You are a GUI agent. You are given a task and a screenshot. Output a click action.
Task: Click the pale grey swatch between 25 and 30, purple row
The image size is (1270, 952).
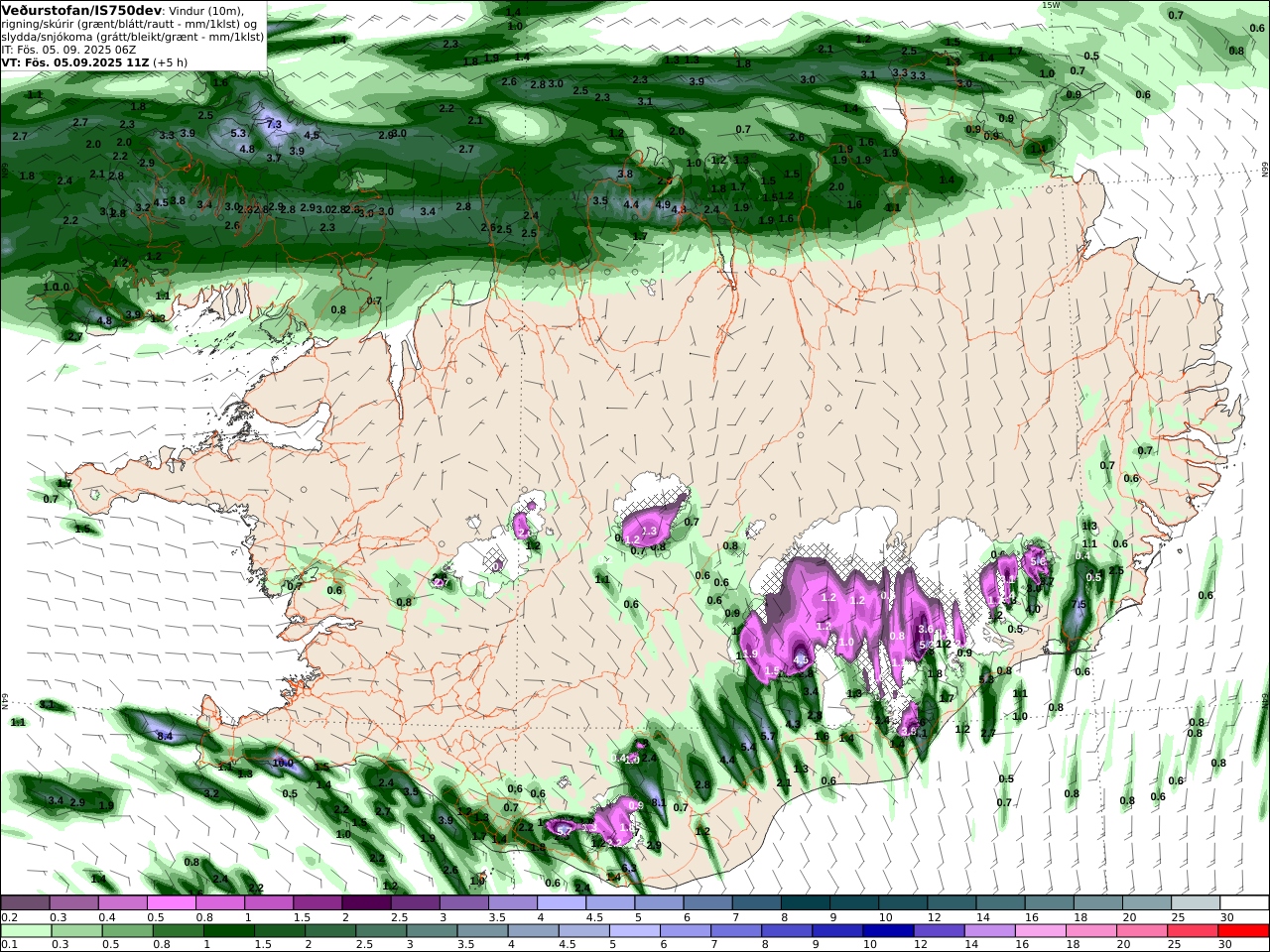tap(1195, 902)
